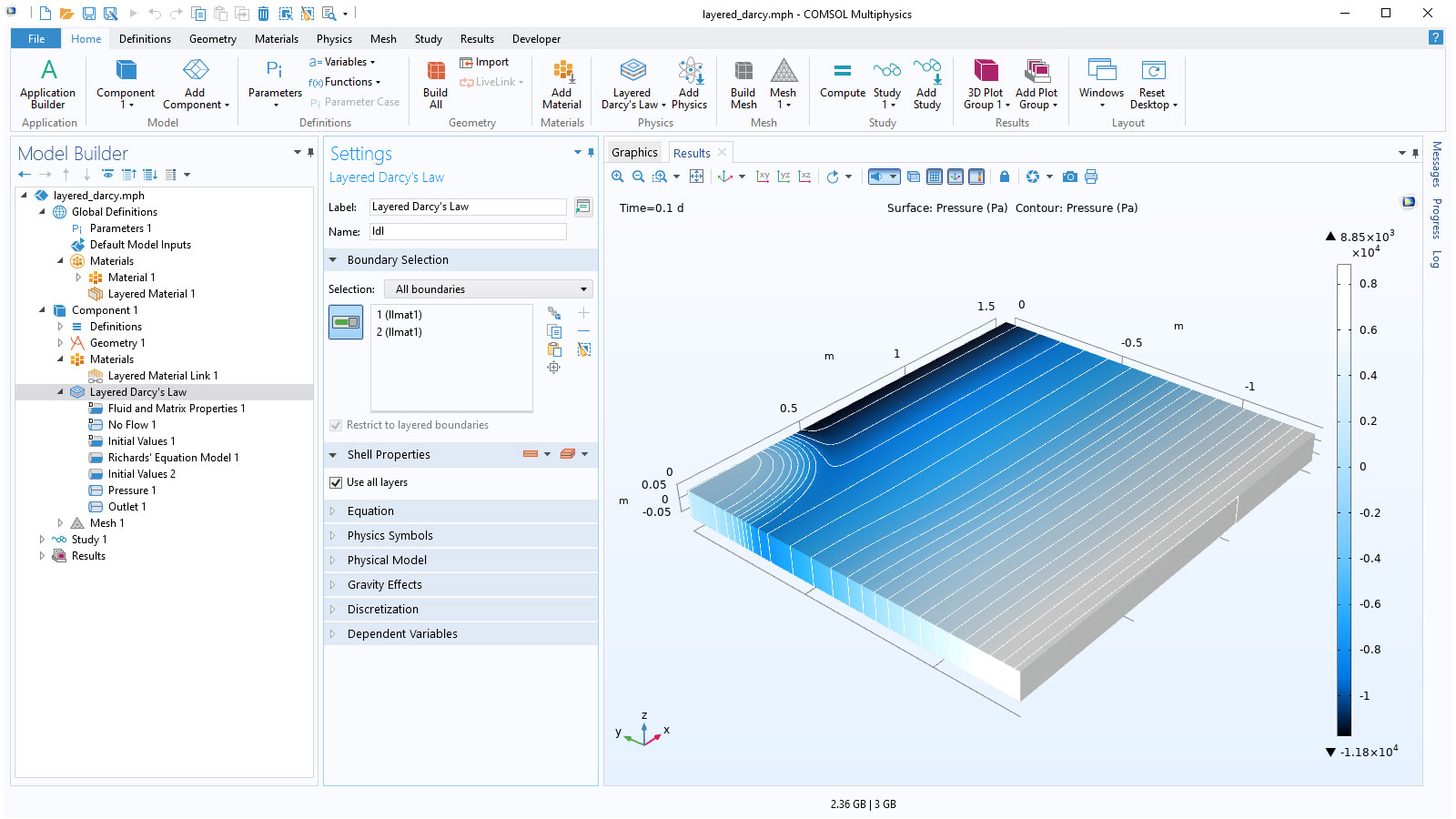The height and width of the screenshot is (819, 1456).
Task: Expand the Study 1 tree node
Action: coord(42,540)
